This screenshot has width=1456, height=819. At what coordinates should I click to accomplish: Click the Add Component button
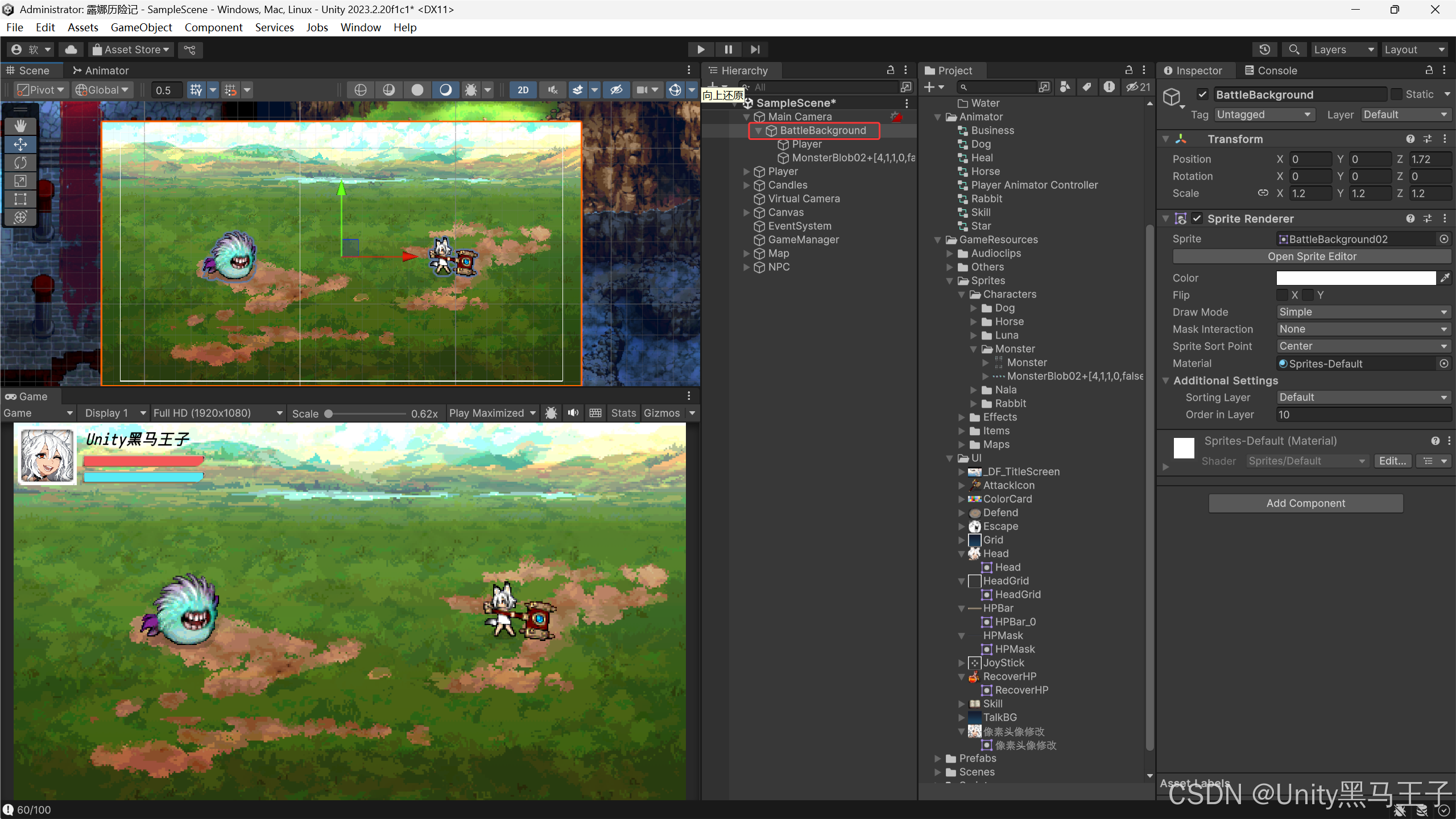click(x=1305, y=503)
